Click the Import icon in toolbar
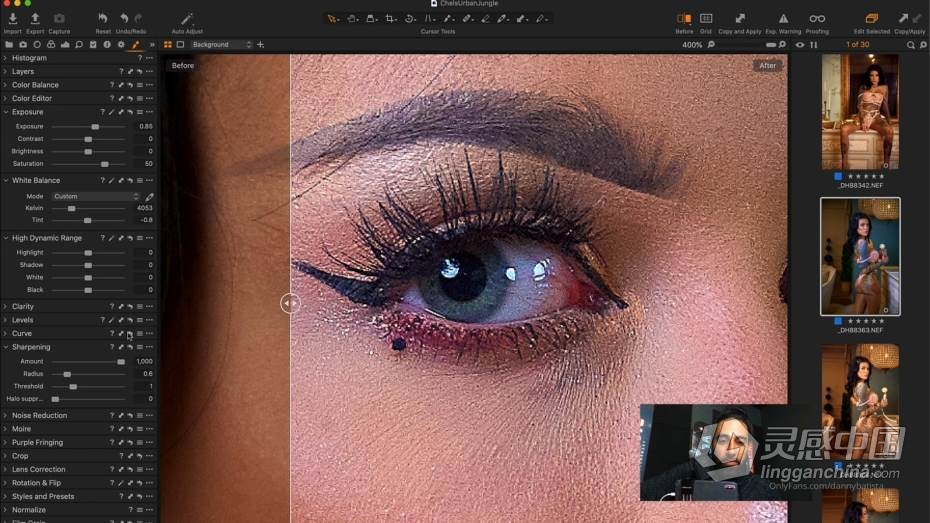This screenshot has height=523, width=930. pos(12,18)
